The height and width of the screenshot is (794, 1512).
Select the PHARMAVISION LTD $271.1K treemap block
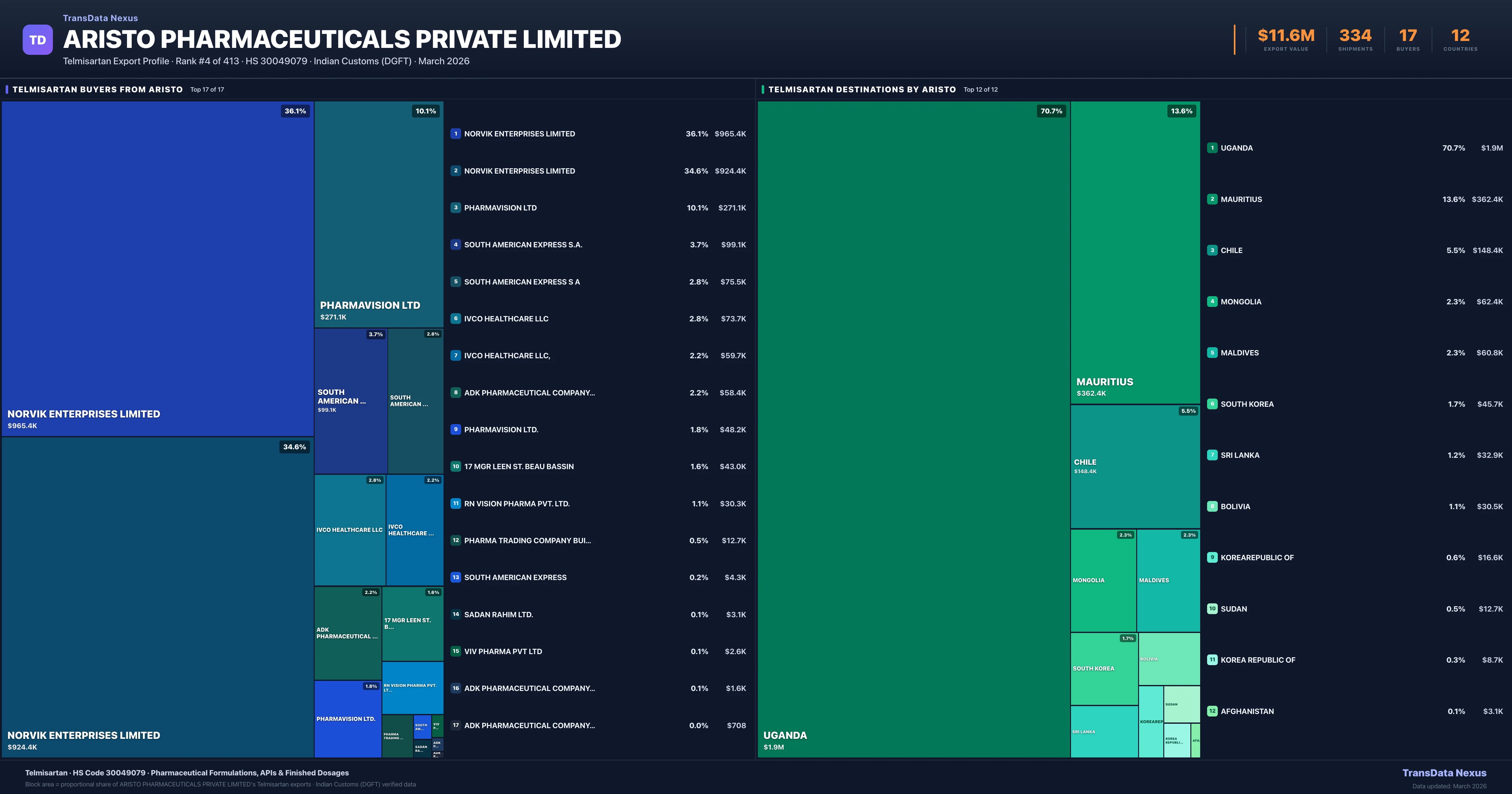click(379, 214)
